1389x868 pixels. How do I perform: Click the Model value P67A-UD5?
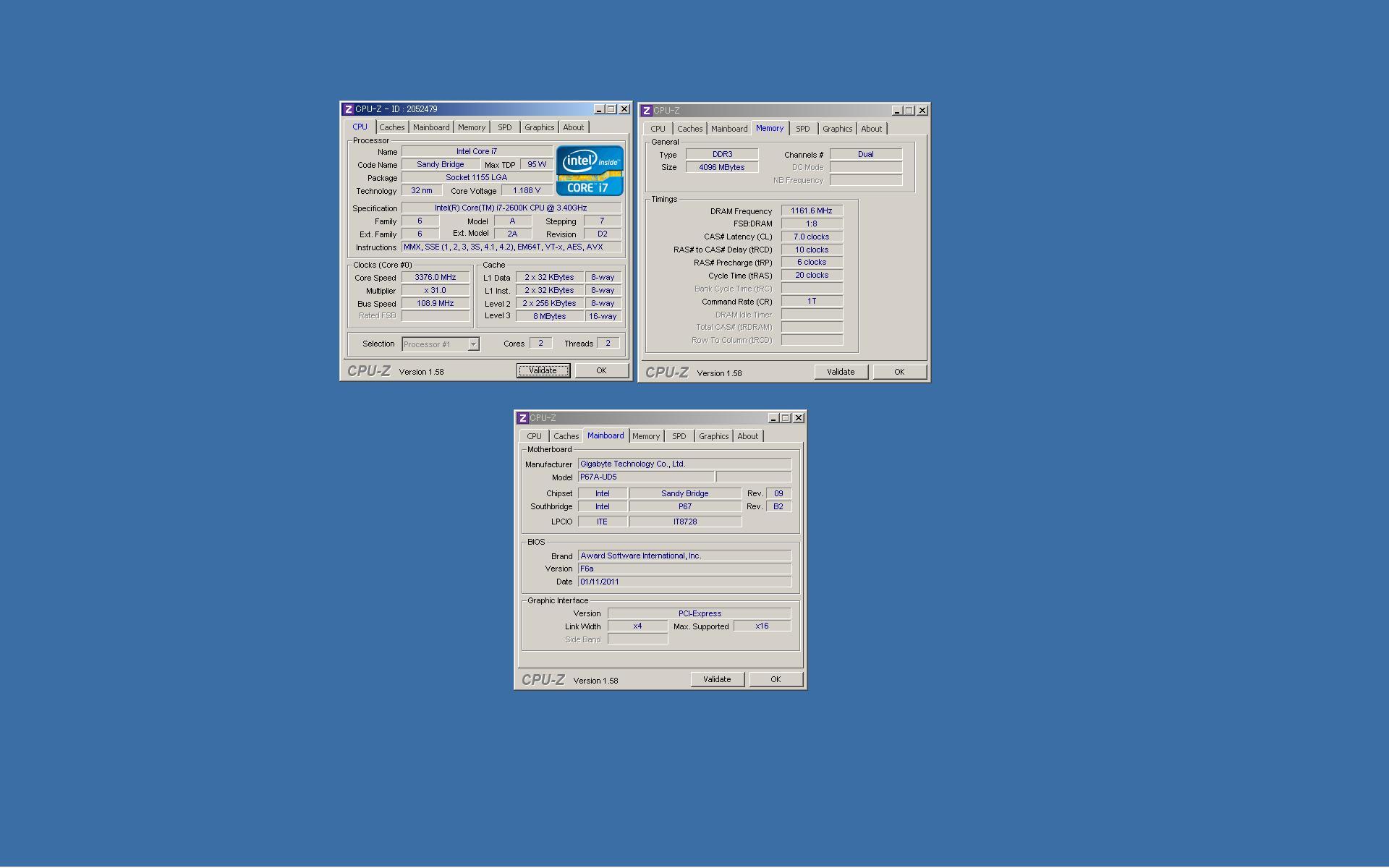646,477
